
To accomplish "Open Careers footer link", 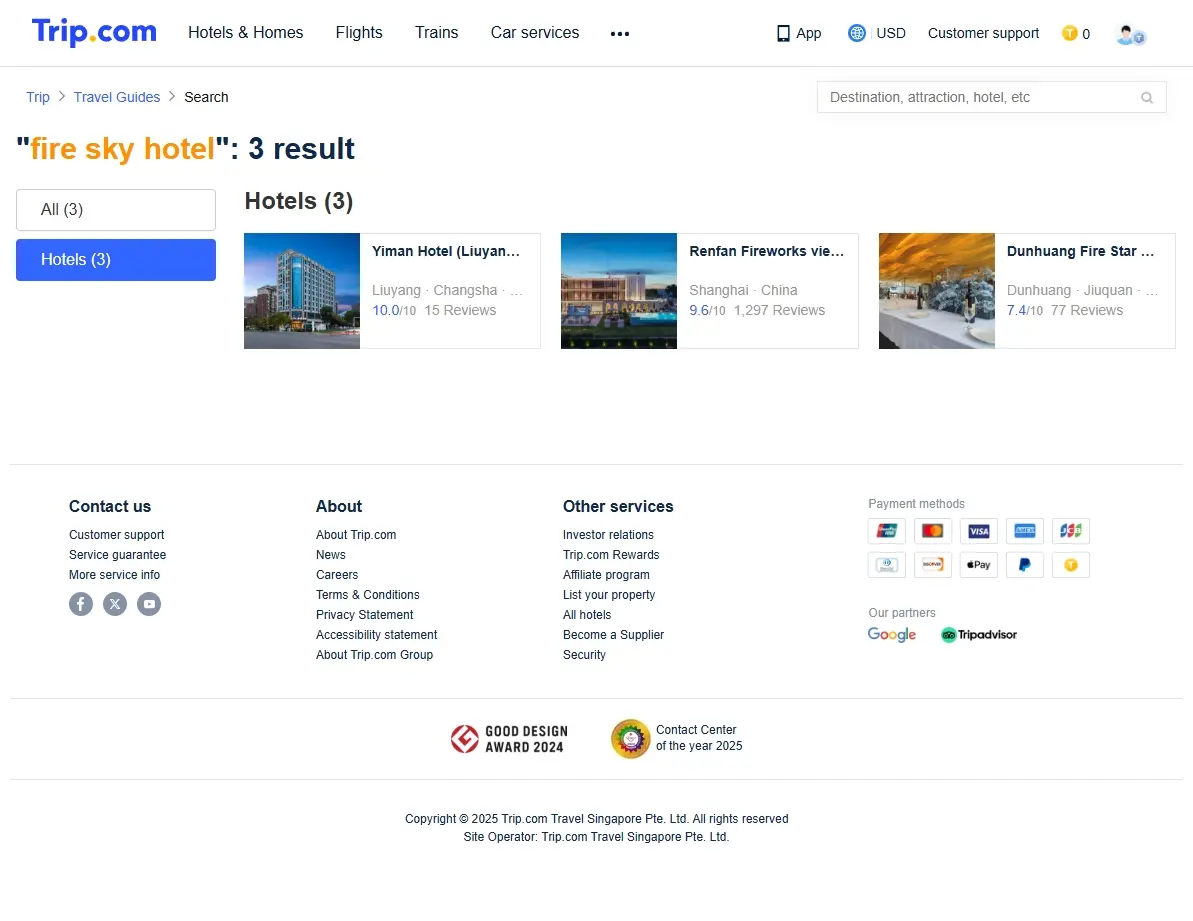I will coord(337,575).
